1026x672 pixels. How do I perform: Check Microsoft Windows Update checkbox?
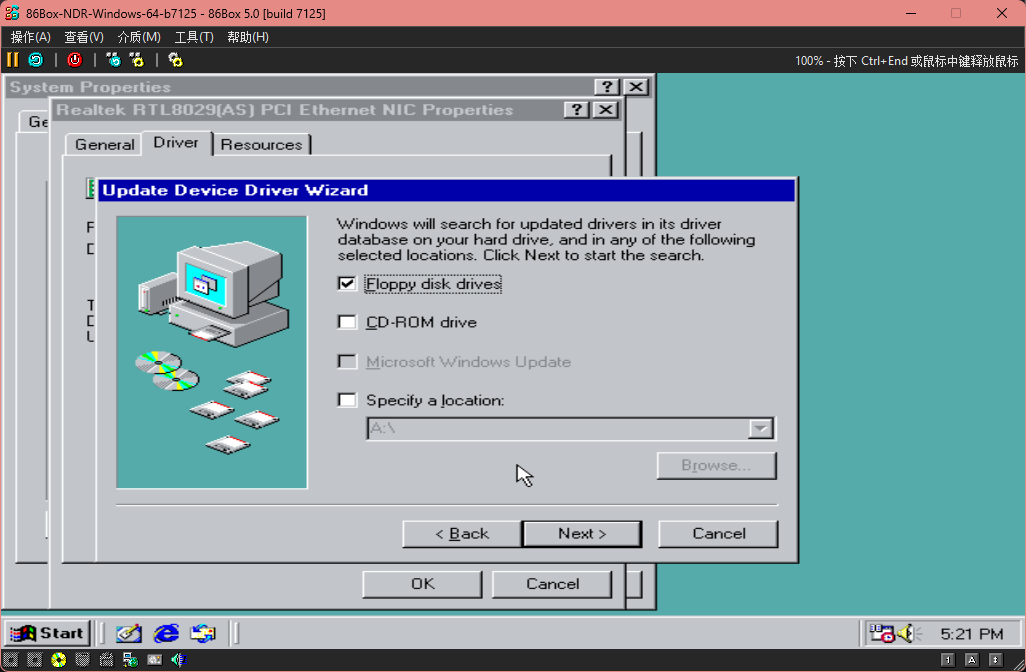[x=347, y=361]
